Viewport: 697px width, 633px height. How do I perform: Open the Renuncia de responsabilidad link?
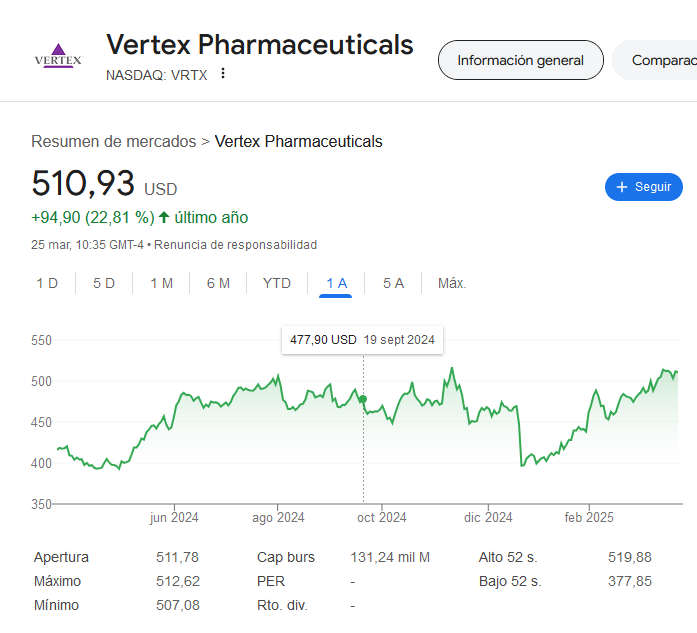(236, 245)
